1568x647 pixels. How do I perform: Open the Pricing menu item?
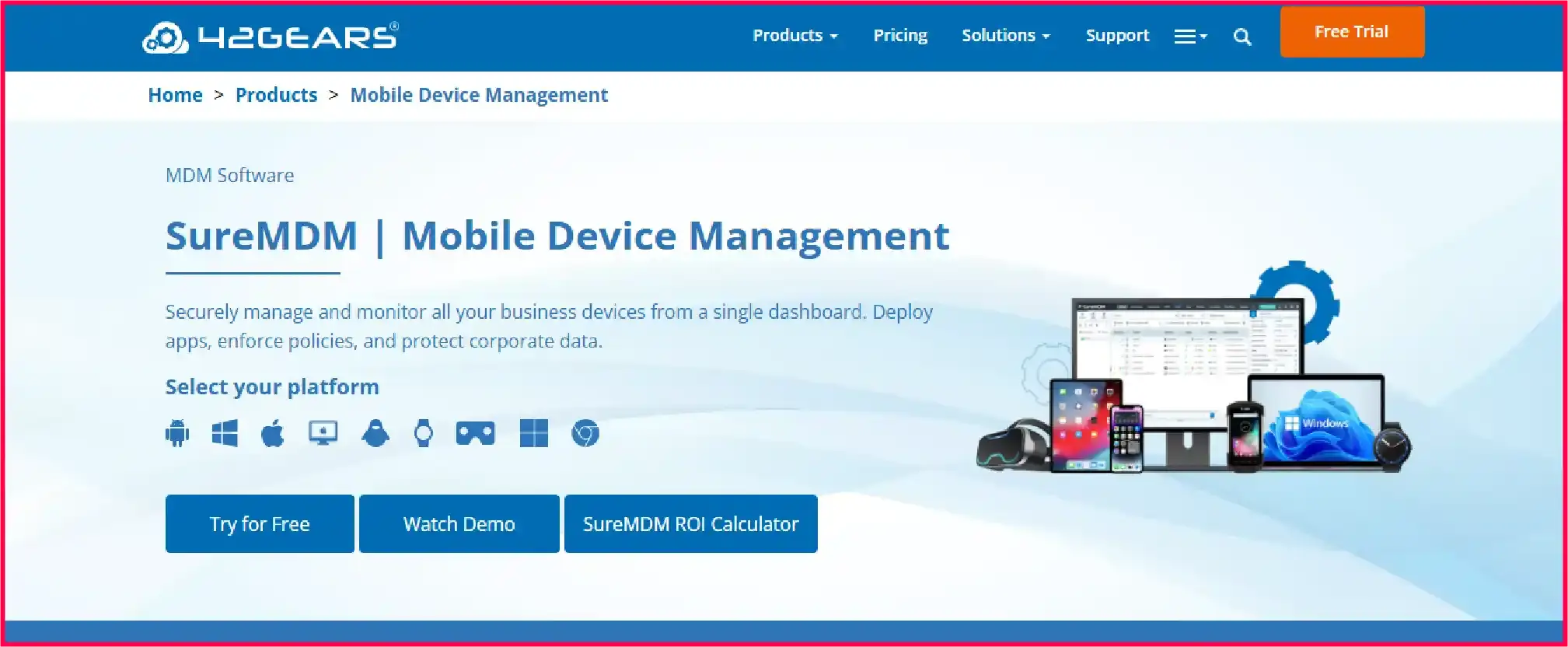click(x=900, y=36)
